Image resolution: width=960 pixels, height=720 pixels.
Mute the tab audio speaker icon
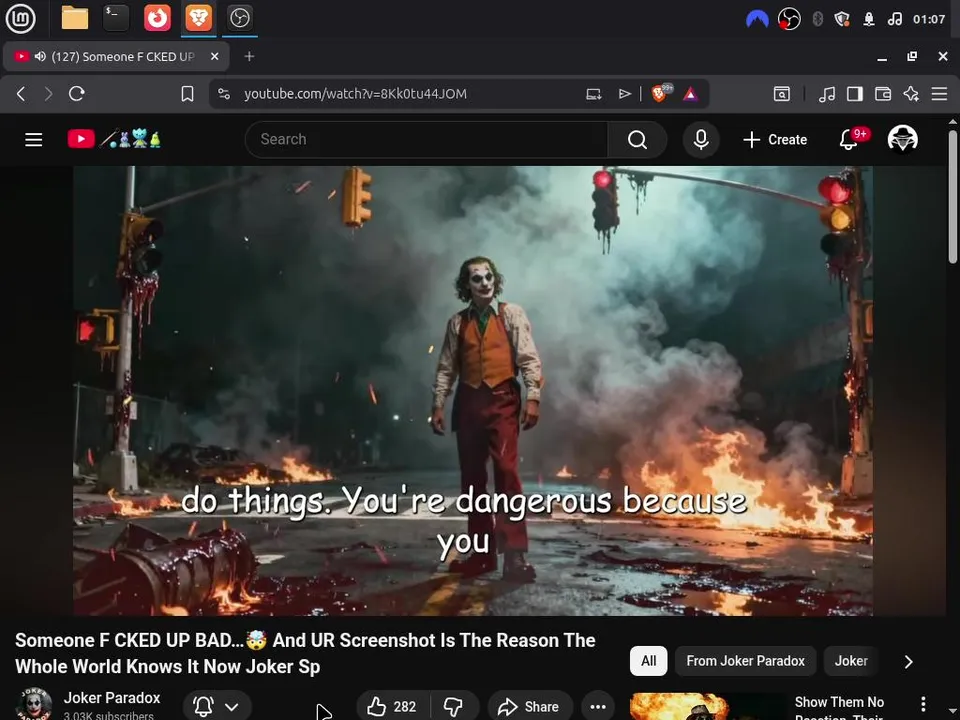40,56
